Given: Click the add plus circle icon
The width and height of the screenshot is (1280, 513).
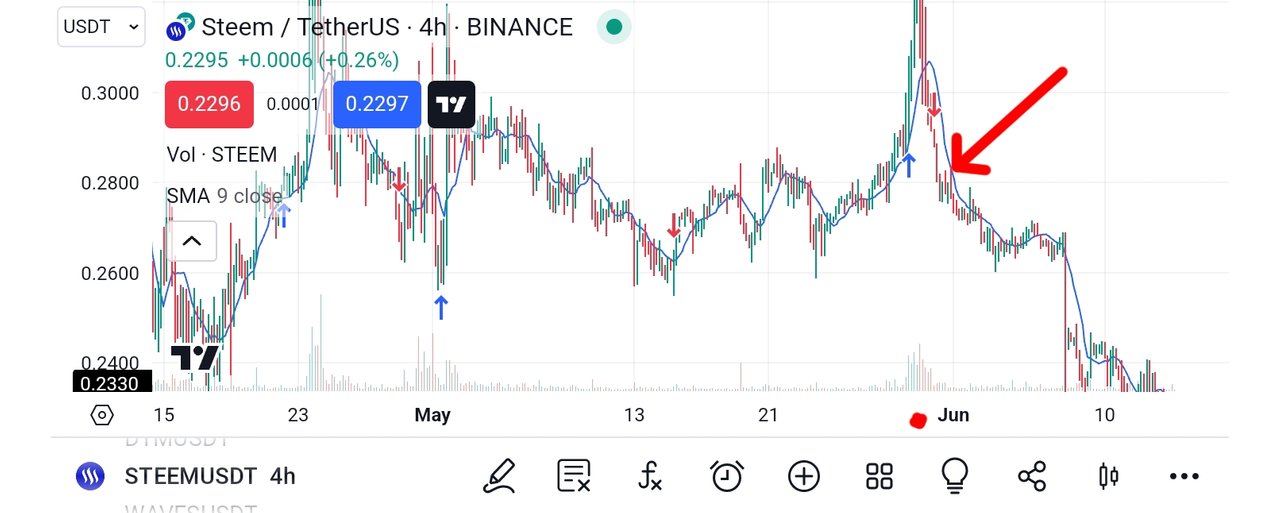Looking at the screenshot, I should [804, 476].
